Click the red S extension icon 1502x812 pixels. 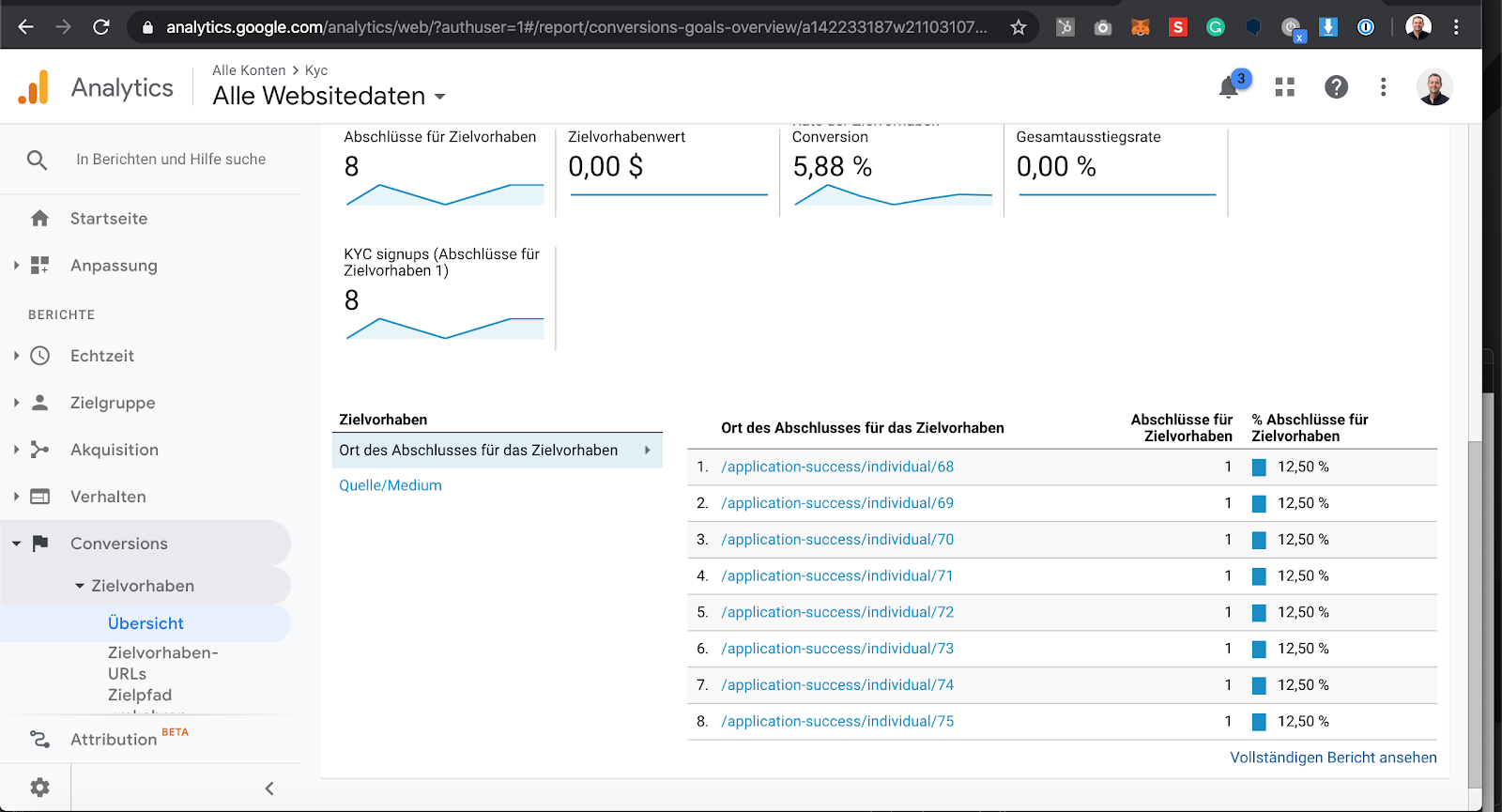coord(1178,27)
